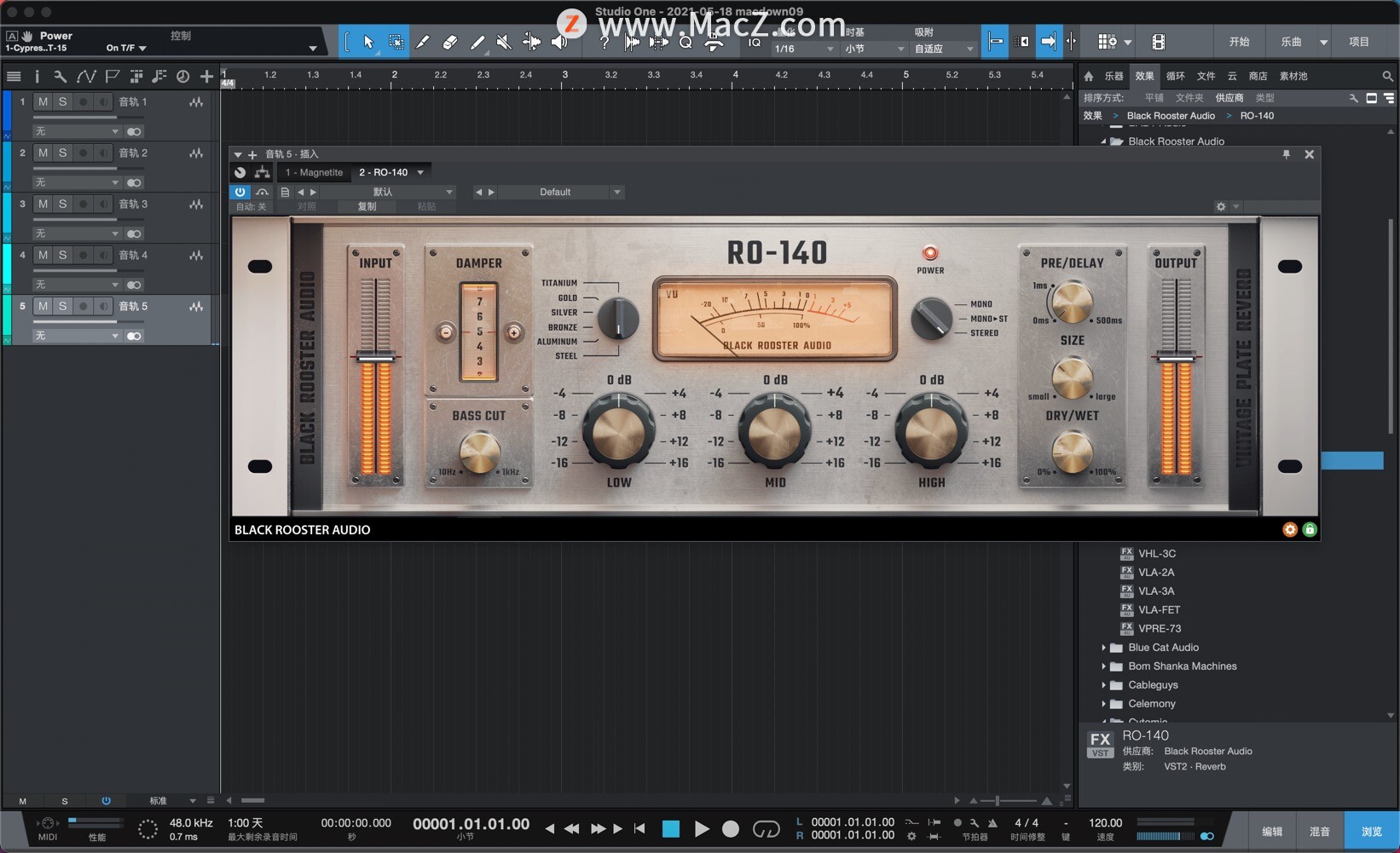Viewport: 1400px width, 853px height.
Task: Expand the Cableguys folder
Action: tap(1104, 685)
